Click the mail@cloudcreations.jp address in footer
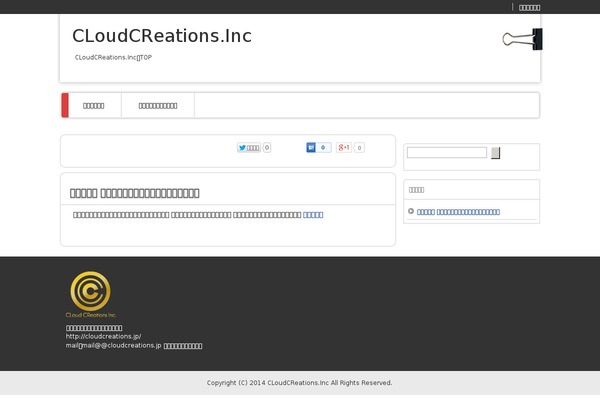The width and height of the screenshot is (600, 400). click(122, 345)
